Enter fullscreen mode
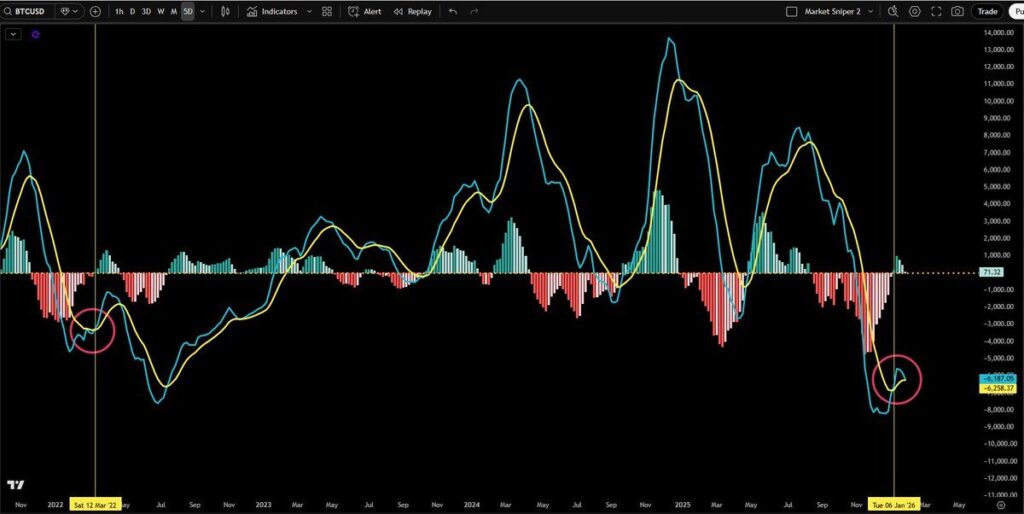1024x514 pixels. tap(936, 11)
